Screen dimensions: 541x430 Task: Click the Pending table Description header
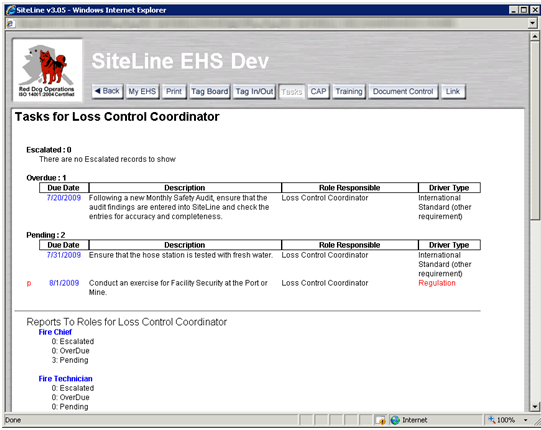point(185,245)
